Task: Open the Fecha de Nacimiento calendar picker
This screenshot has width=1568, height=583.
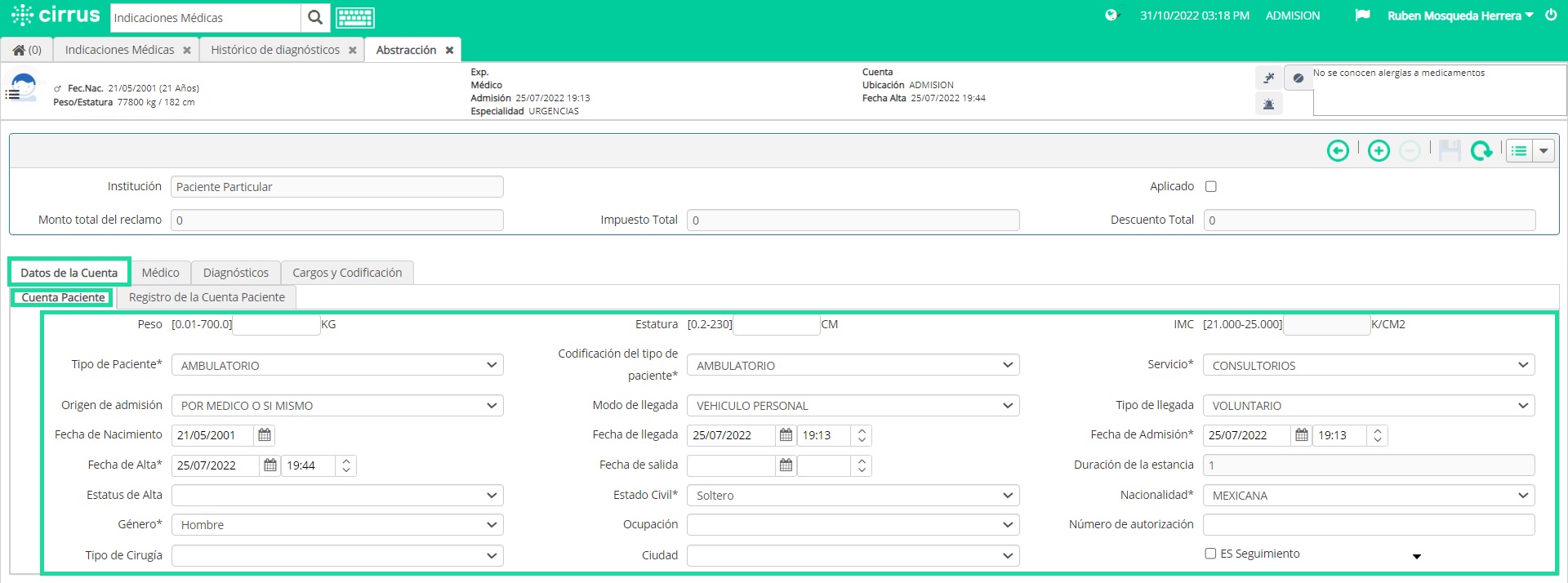Action: (x=265, y=435)
